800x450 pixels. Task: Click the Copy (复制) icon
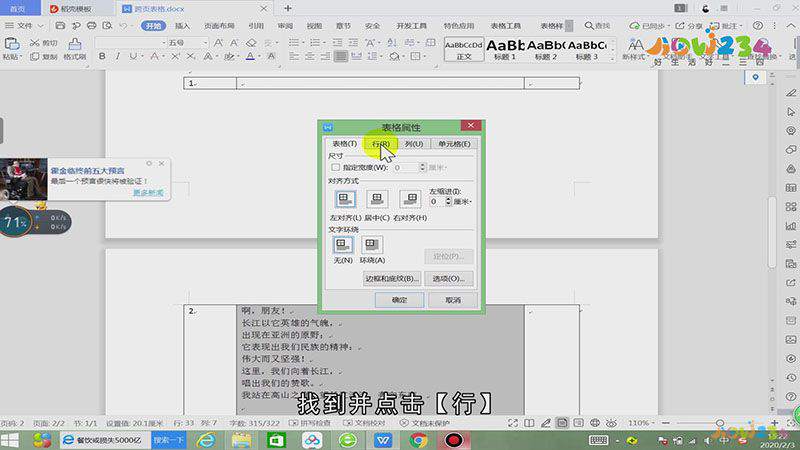[x=35, y=57]
